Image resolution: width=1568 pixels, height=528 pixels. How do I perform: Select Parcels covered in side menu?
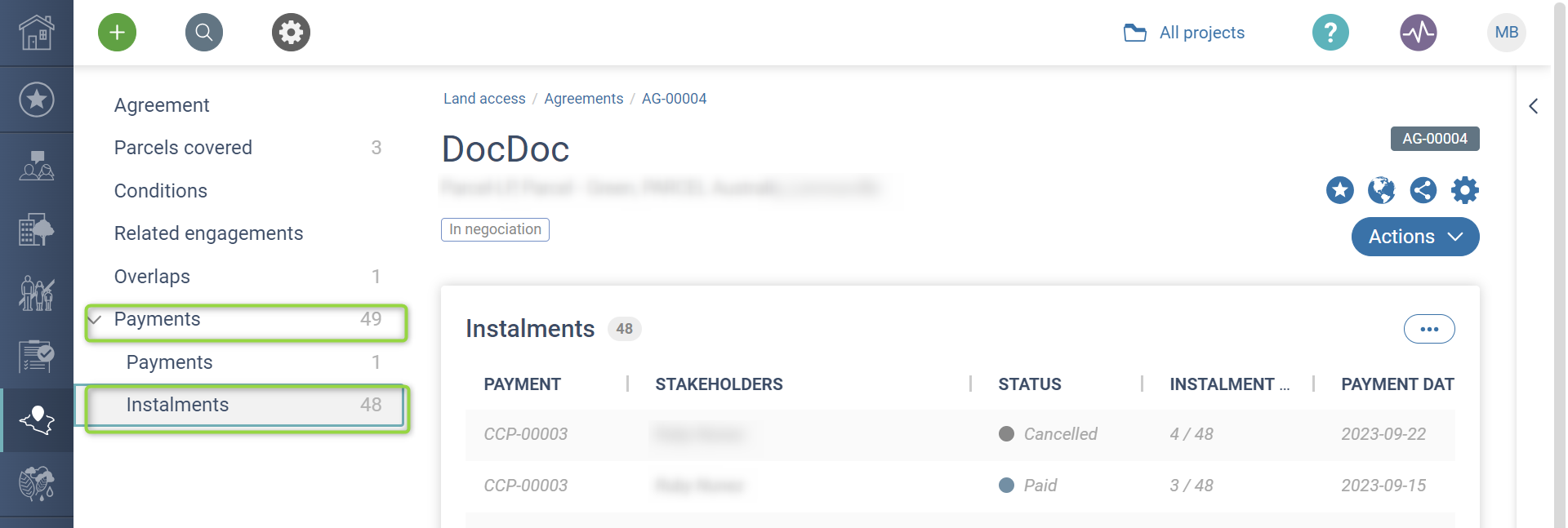[x=183, y=148]
